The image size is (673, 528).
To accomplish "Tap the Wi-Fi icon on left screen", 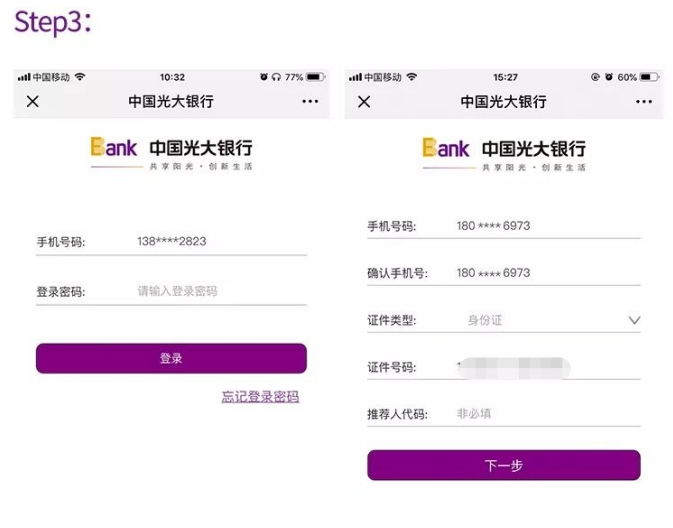I will 80,77.
